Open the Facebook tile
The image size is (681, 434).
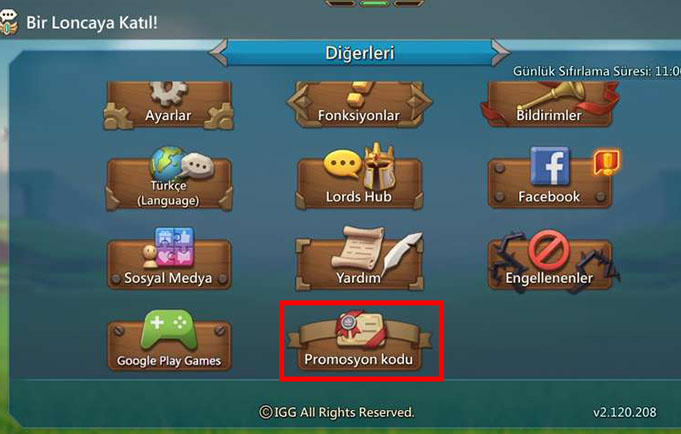(550, 178)
